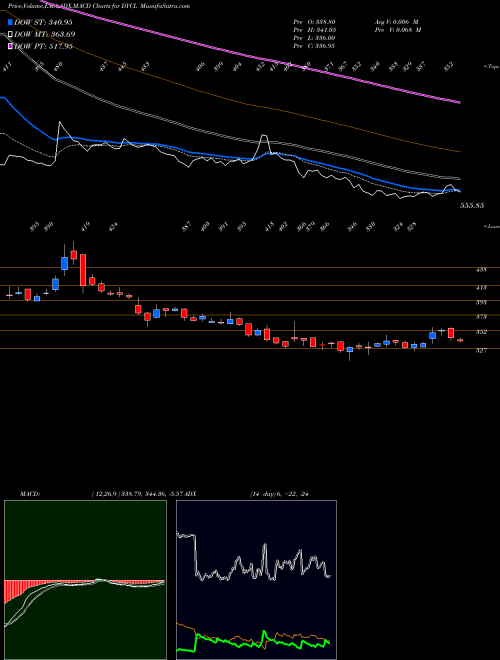Click the 'Pre O: 338.80' open value
Viewport: 500px width, 660px height.
(314, 22)
